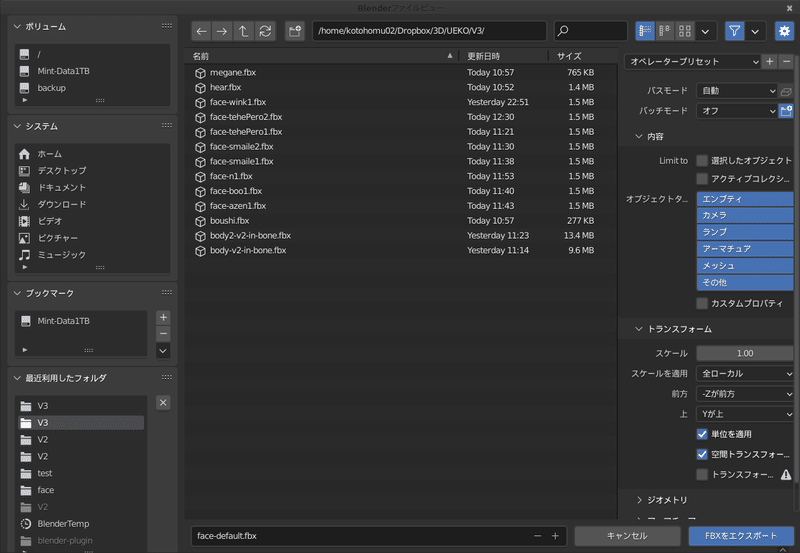The width and height of the screenshot is (800, 553).
Task: Switch to vertical list display mode
Action: 645,31
